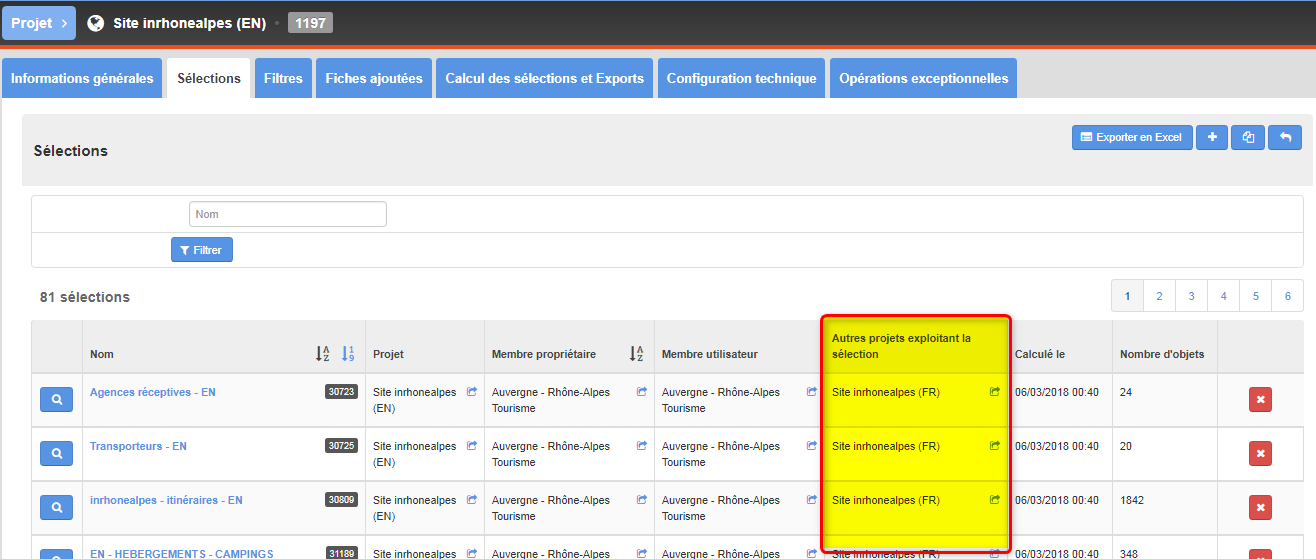
Task: Click the 81 sélections count label
Action: (x=85, y=297)
